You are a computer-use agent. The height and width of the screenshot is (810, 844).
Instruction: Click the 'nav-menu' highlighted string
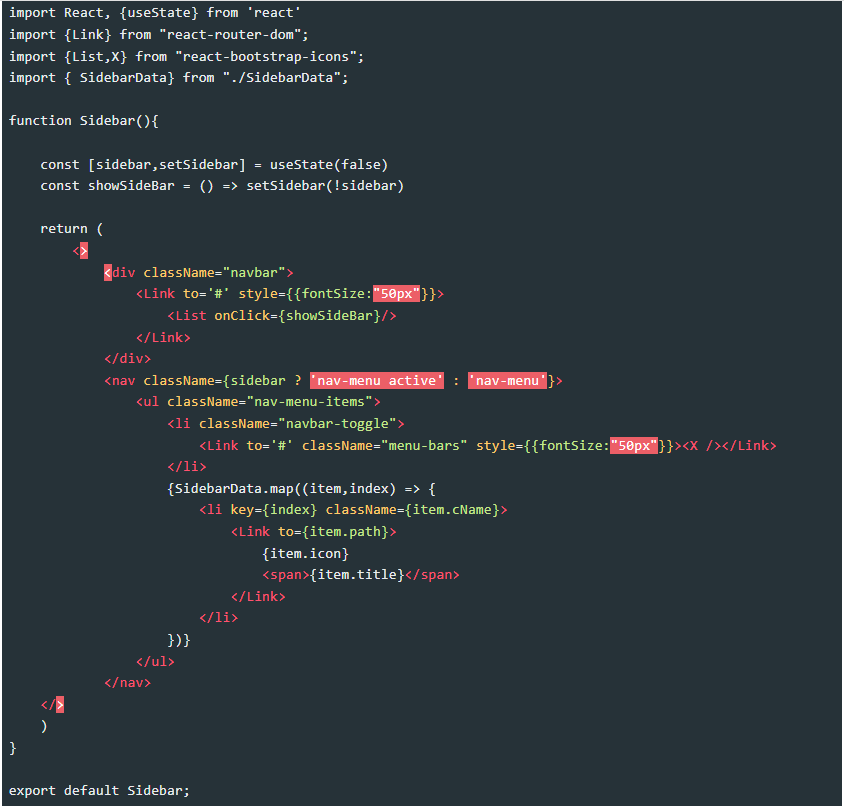(x=507, y=380)
